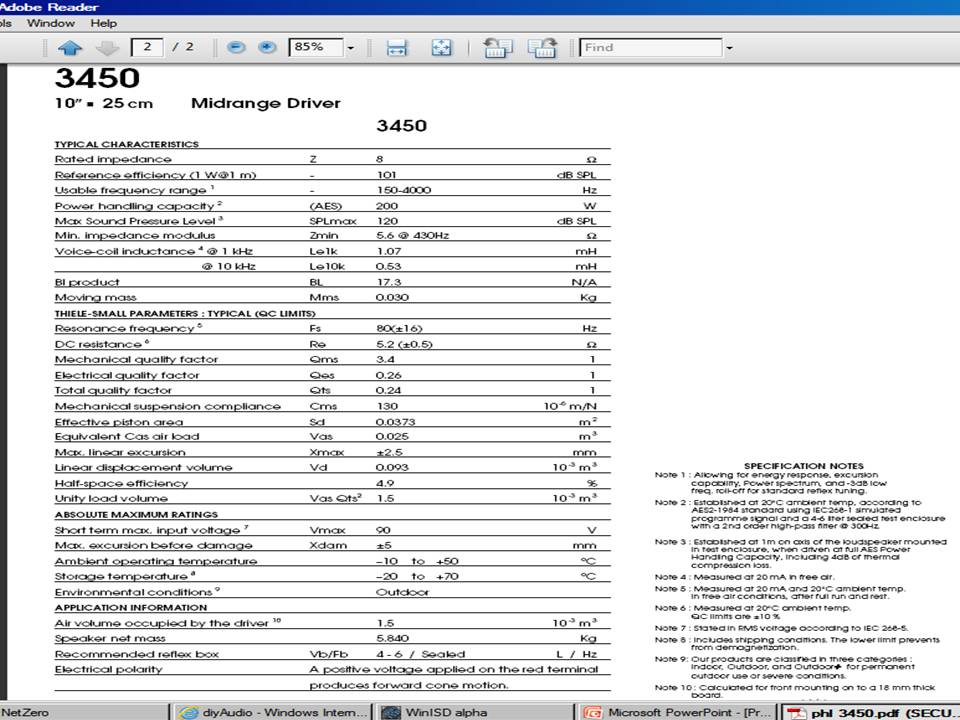Click the '5.6 @ 430Hz' impedance value

(x=413, y=236)
